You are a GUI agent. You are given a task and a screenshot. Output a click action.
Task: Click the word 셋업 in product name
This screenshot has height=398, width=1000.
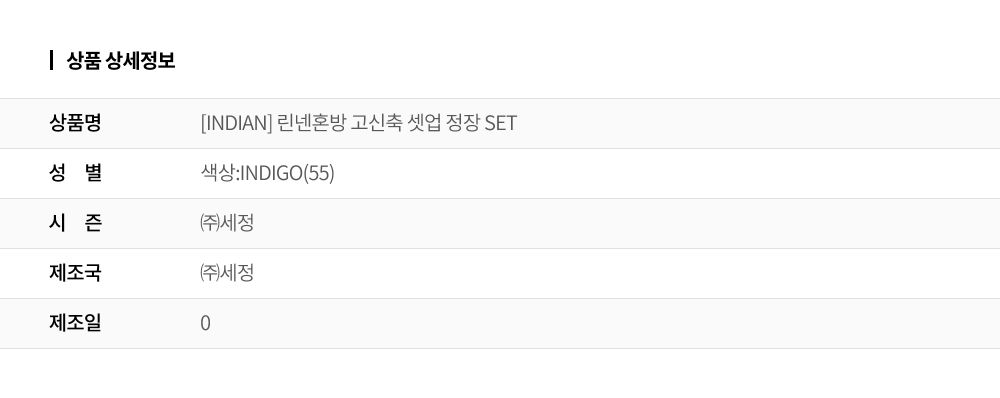pyautogui.click(x=424, y=122)
